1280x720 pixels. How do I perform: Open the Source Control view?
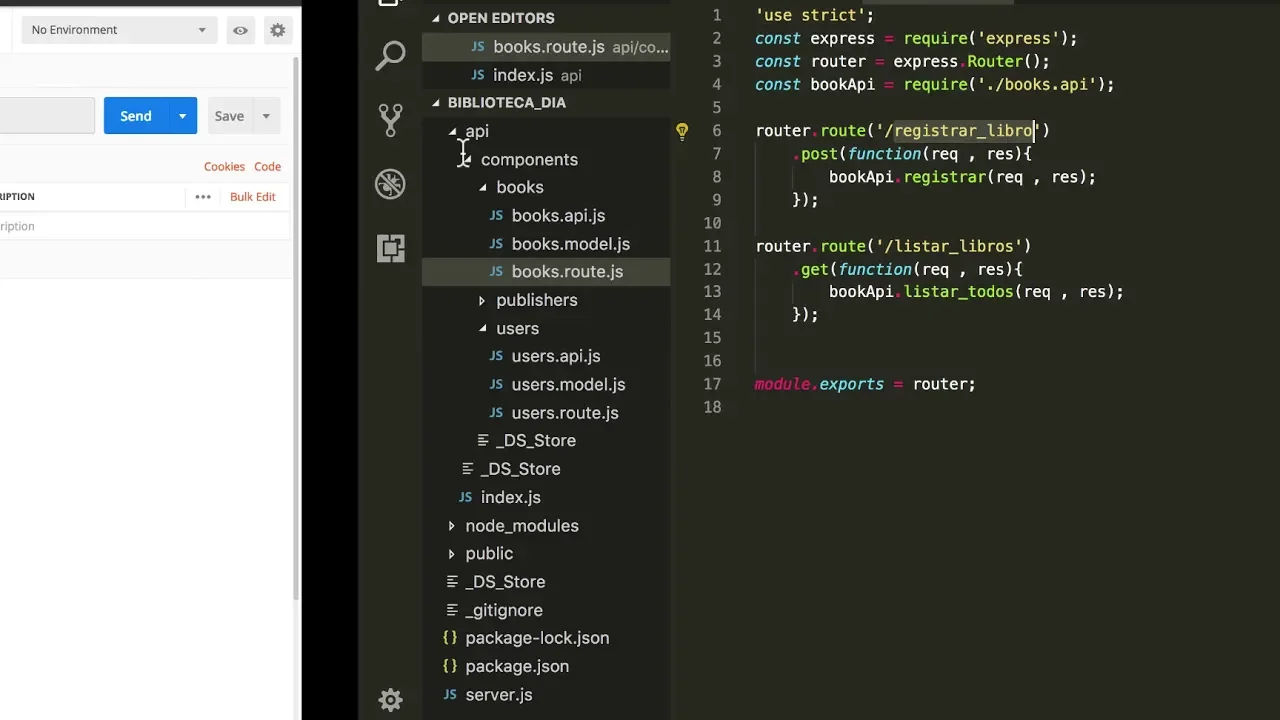(390, 119)
